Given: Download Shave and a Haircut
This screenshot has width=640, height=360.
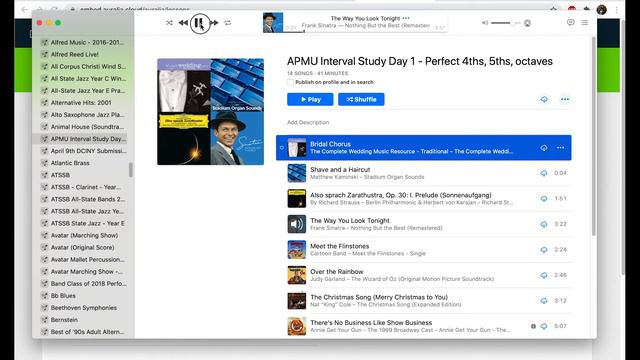Looking at the screenshot, I should tap(544, 173).
